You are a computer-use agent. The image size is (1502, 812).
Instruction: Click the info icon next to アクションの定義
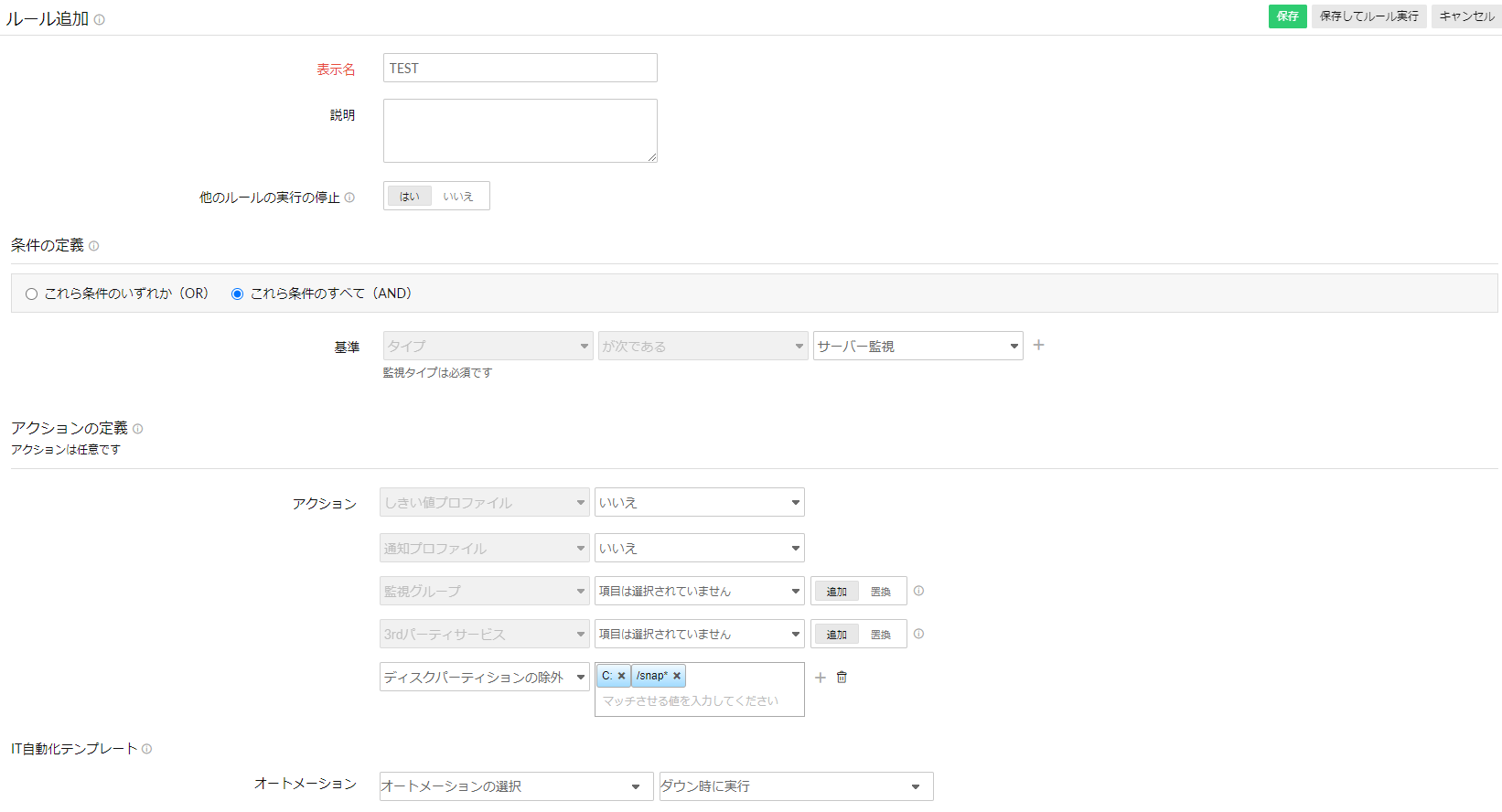pos(137,429)
